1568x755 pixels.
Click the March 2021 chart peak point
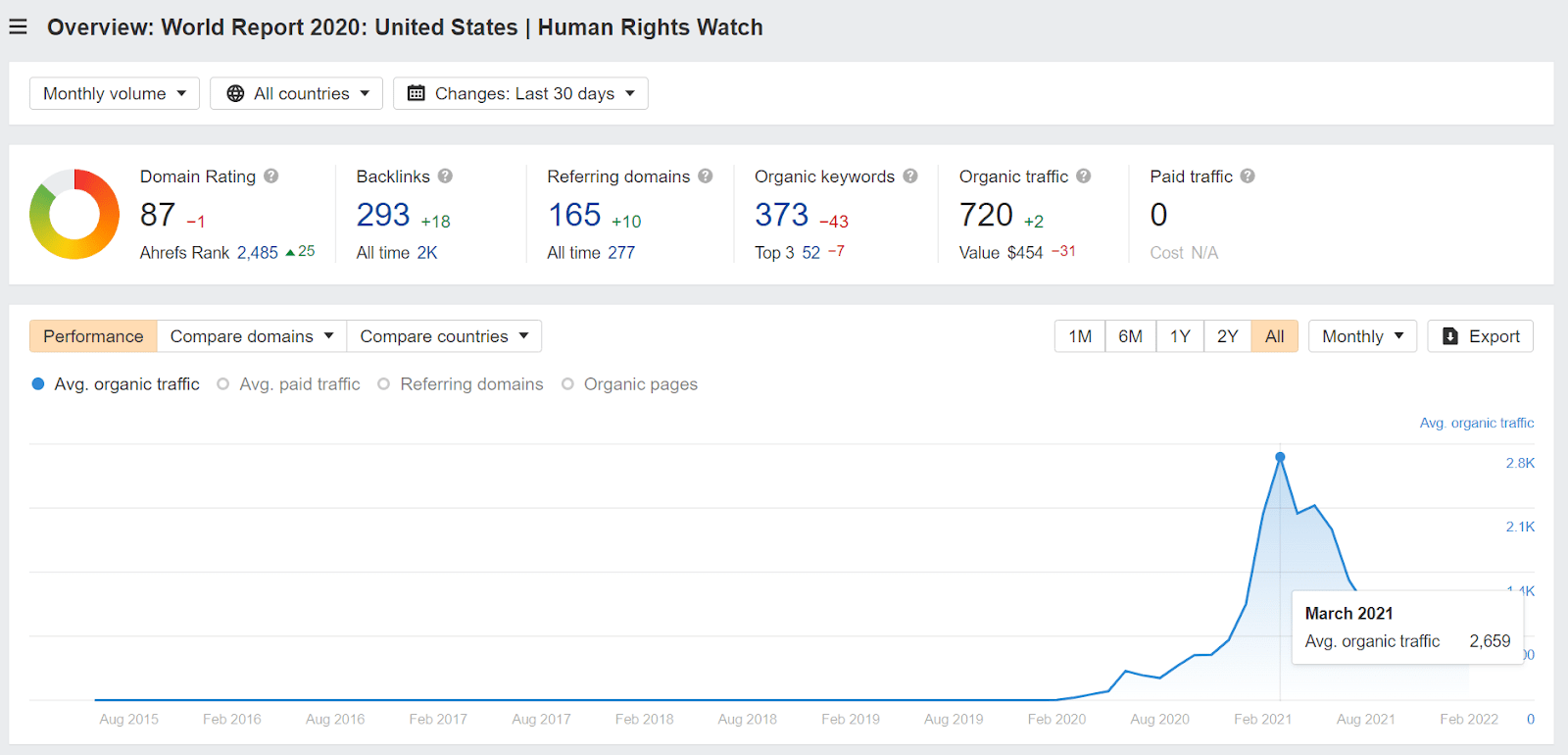pos(1280,458)
